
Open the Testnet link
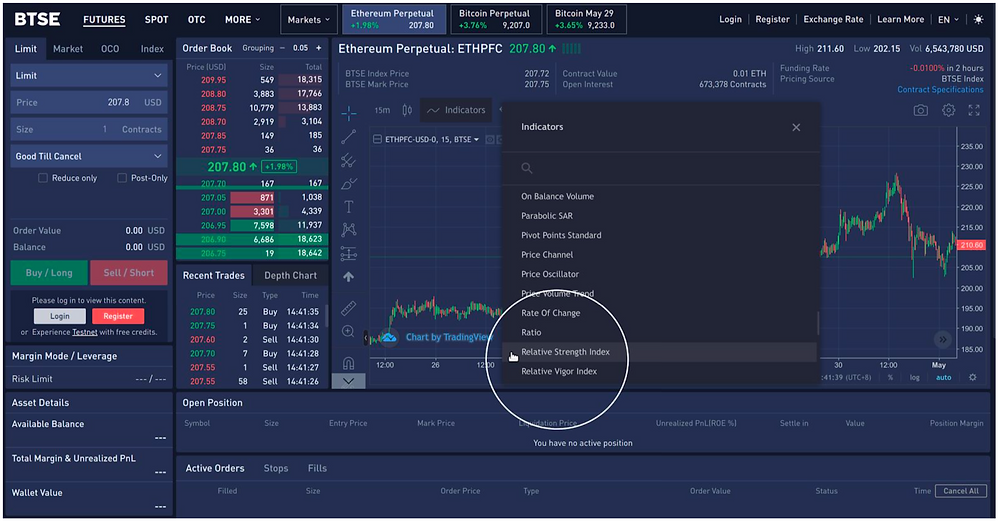(85, 332)
